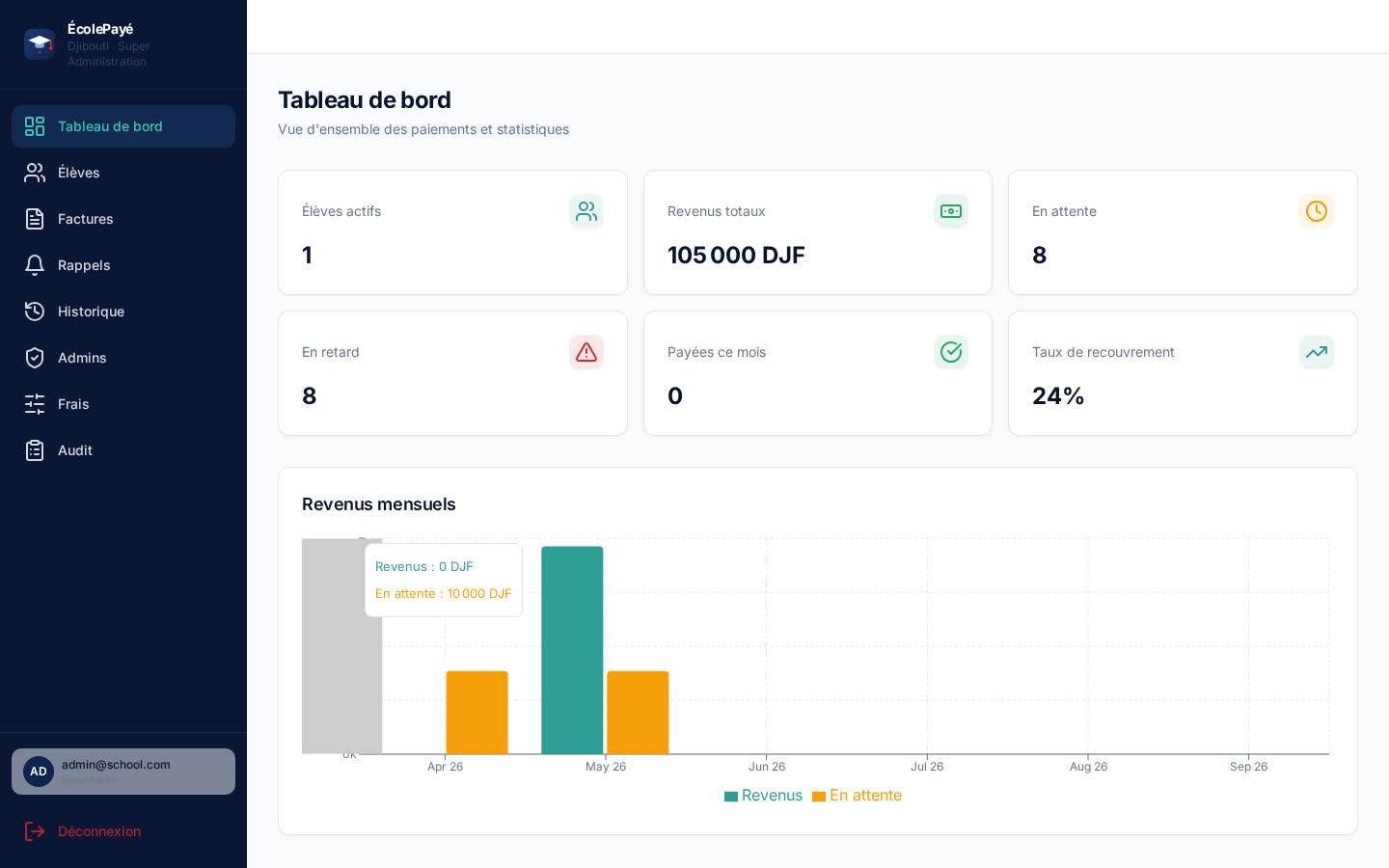Click the Aug 26 axis label
The image size is (1389, 868).
(x=1088, y=767)
